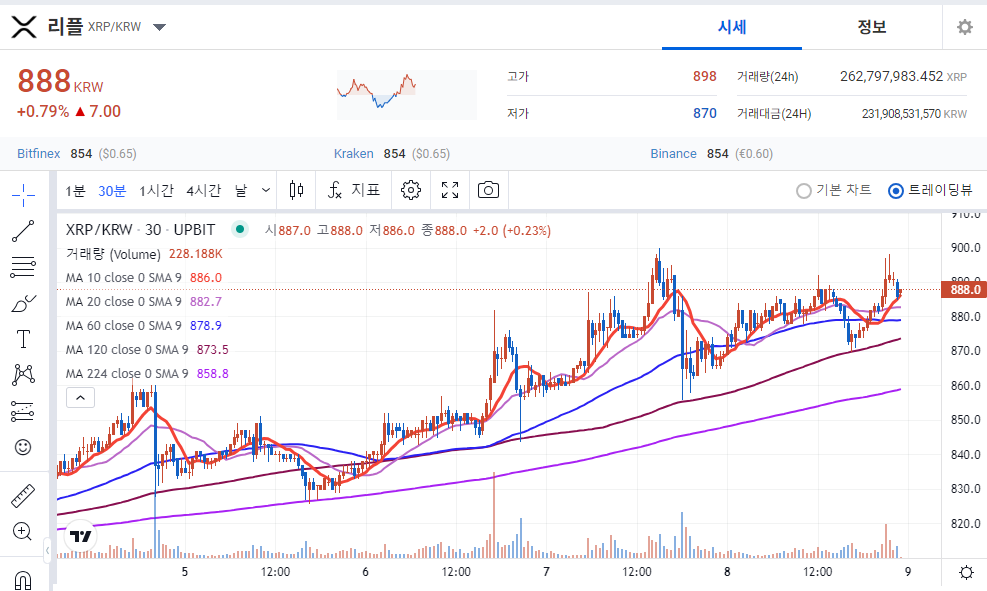
Task: Select the ruler measure tool
Action: coord(23,496)
